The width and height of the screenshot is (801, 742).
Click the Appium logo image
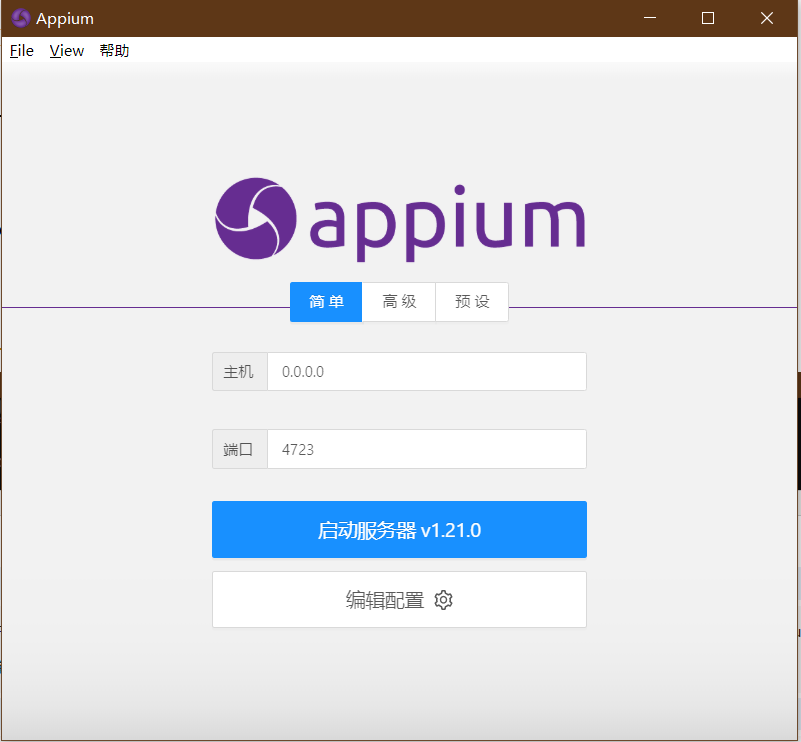pyautogui.click(x=400, y=220)
